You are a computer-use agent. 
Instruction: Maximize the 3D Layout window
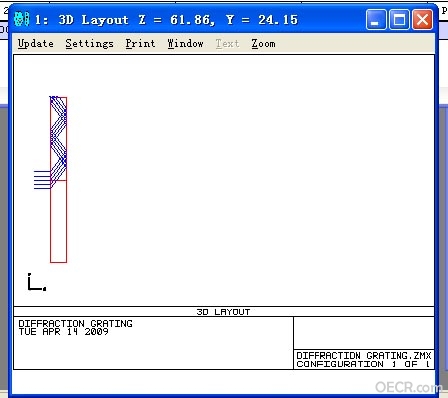pos(399,20)
